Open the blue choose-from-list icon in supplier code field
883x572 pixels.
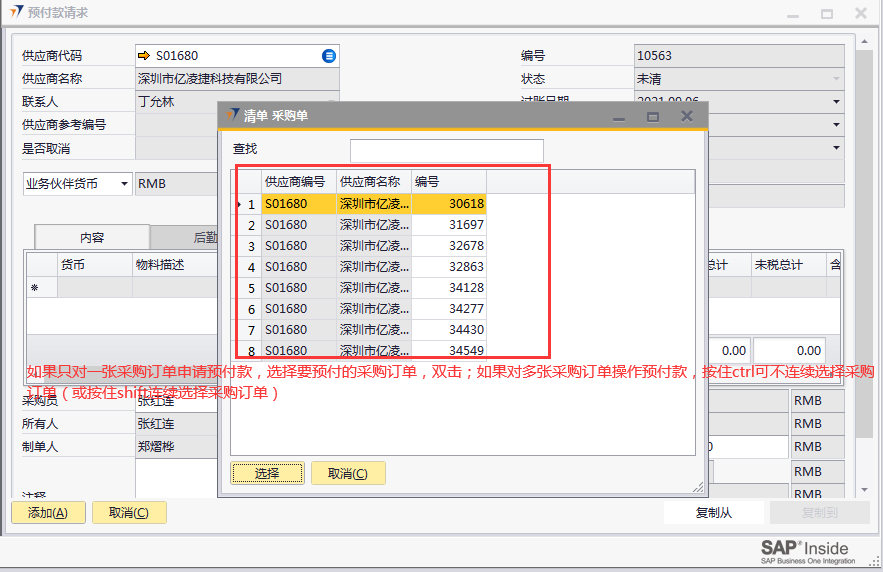tap(329, 56)
